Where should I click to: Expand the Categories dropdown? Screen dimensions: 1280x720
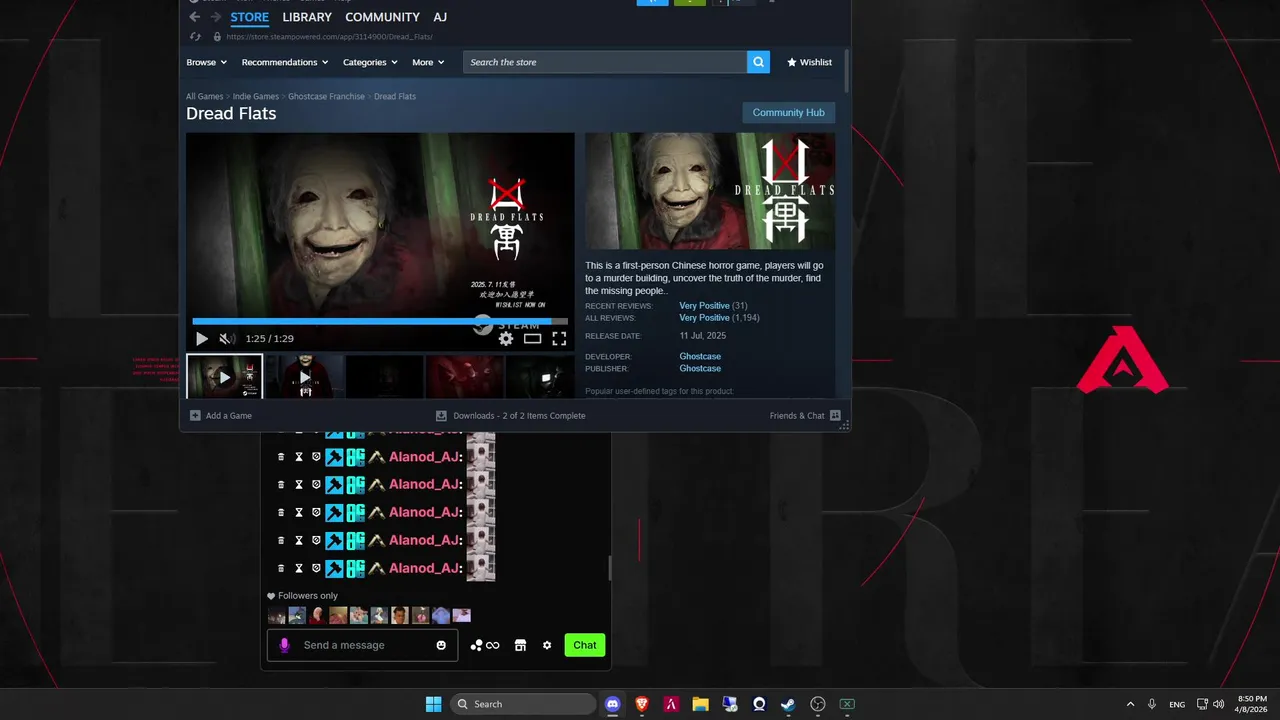[370, 62]
